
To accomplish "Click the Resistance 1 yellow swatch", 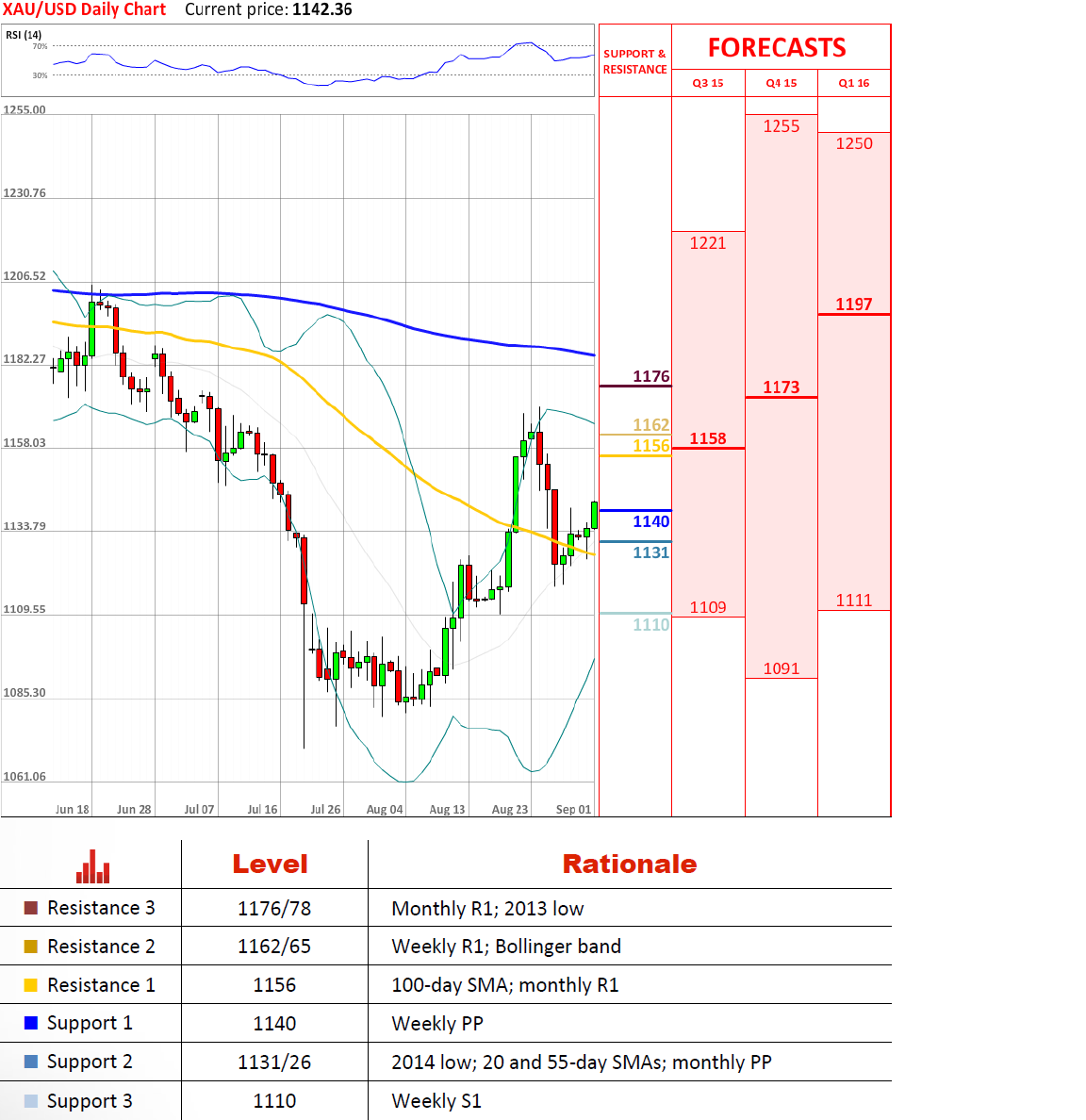I will 31,985.
